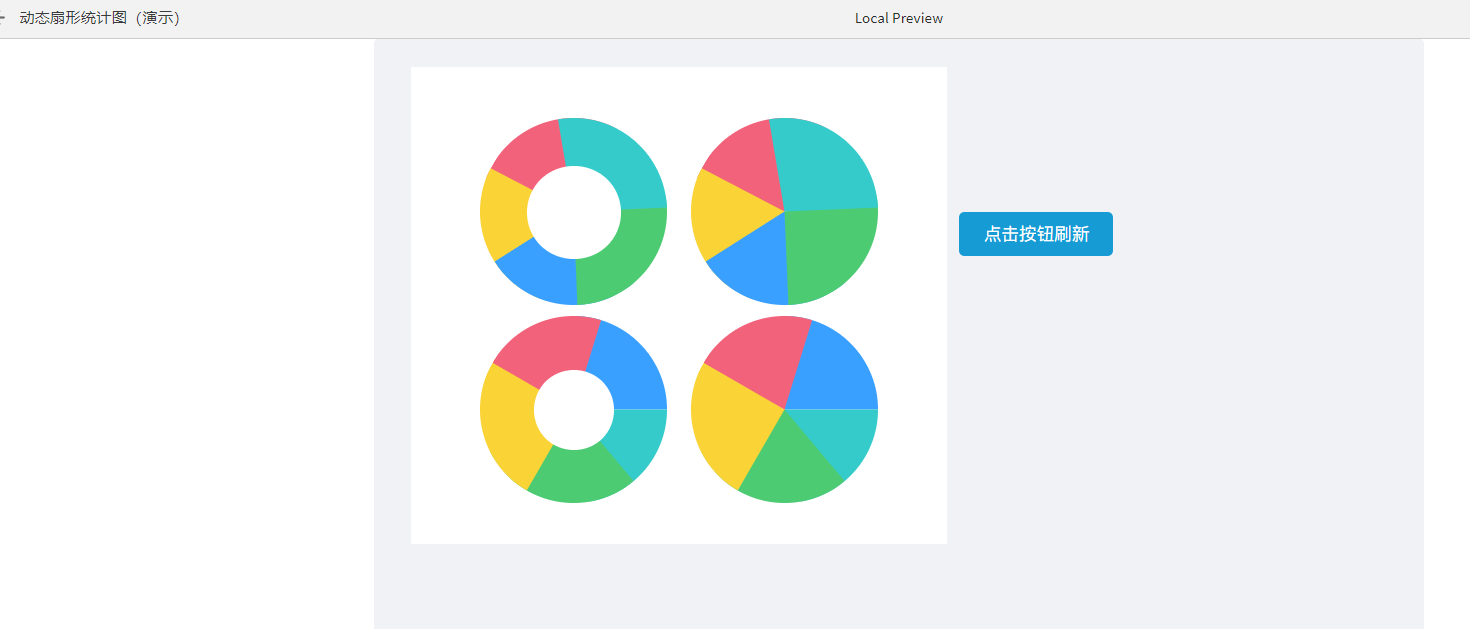
Task: Click the 点击按钮刷新 refresh button
Action: [1036, 234]
